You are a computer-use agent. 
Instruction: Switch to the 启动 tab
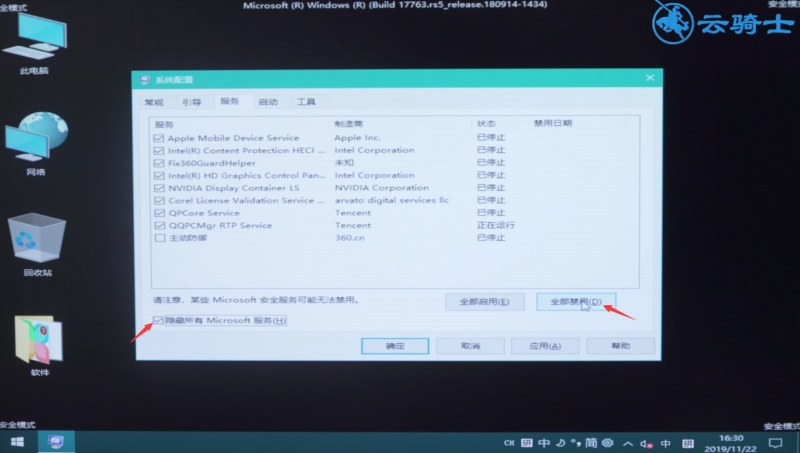pyautogui.click(x=268, y=102)
